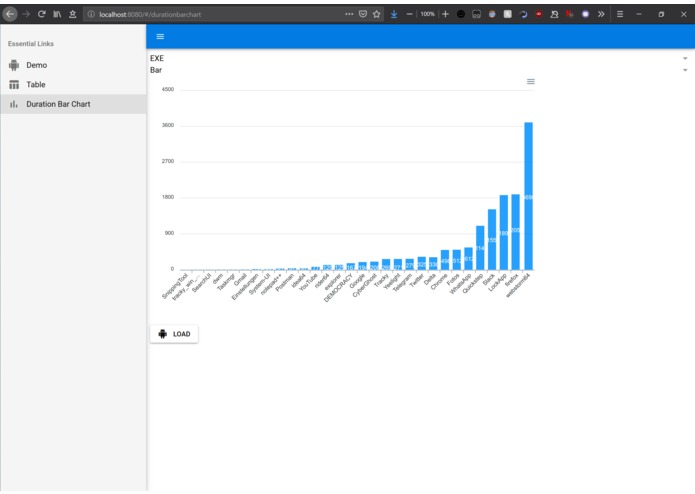Click the Pocket save icon
This screenshot has width=695, height=494.
coord(363,14)
